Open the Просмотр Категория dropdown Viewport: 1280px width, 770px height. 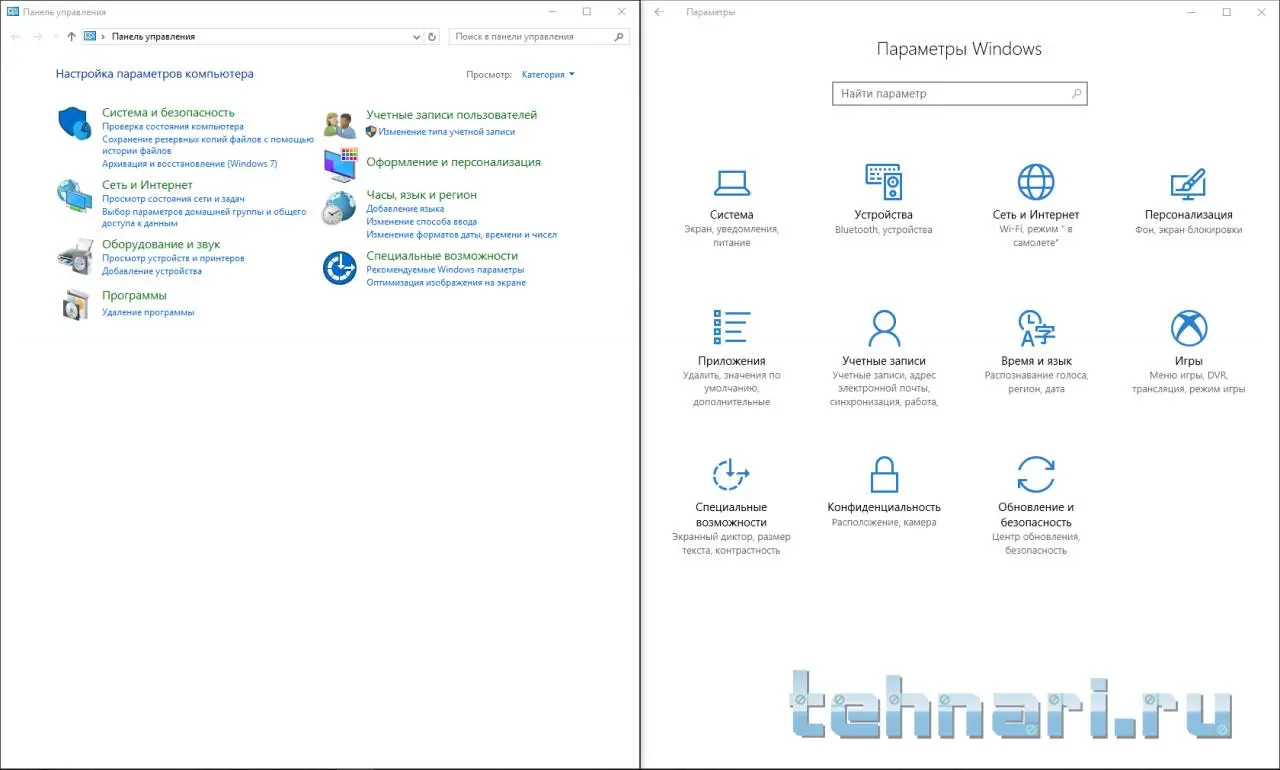548,74
